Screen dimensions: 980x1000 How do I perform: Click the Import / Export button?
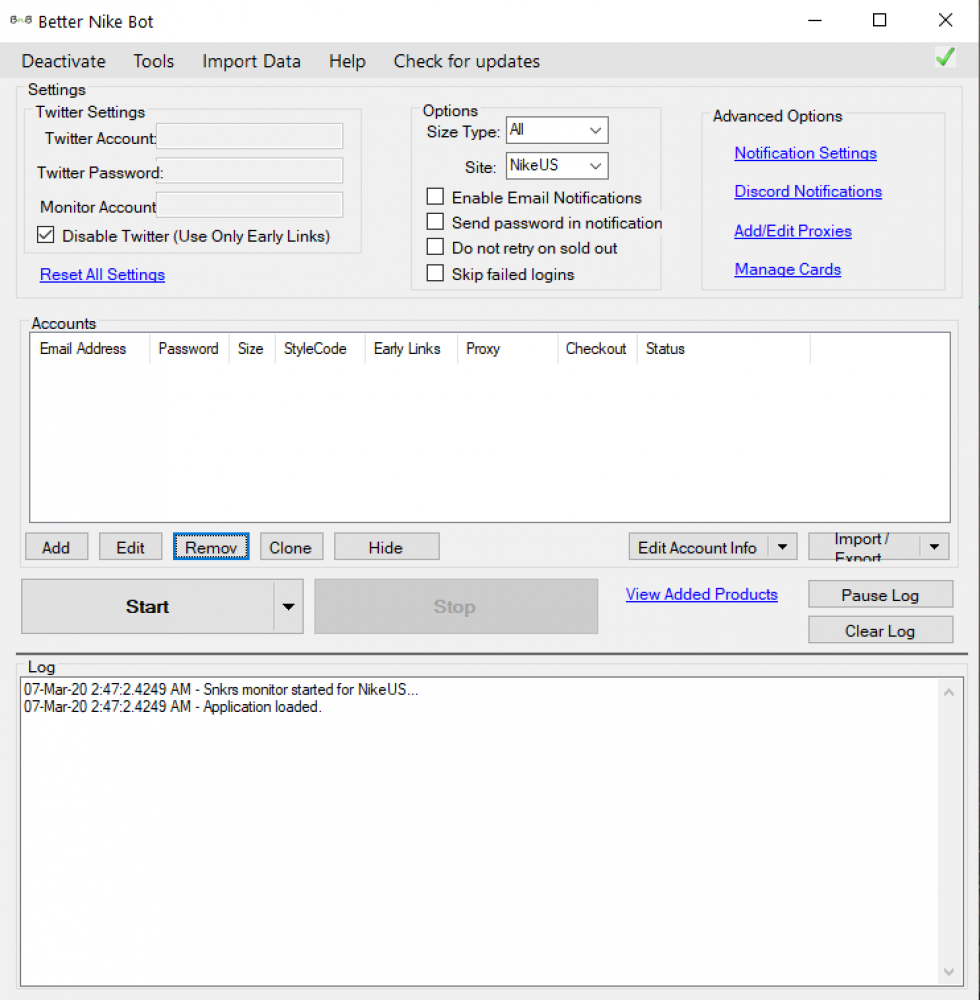point(864,547)
